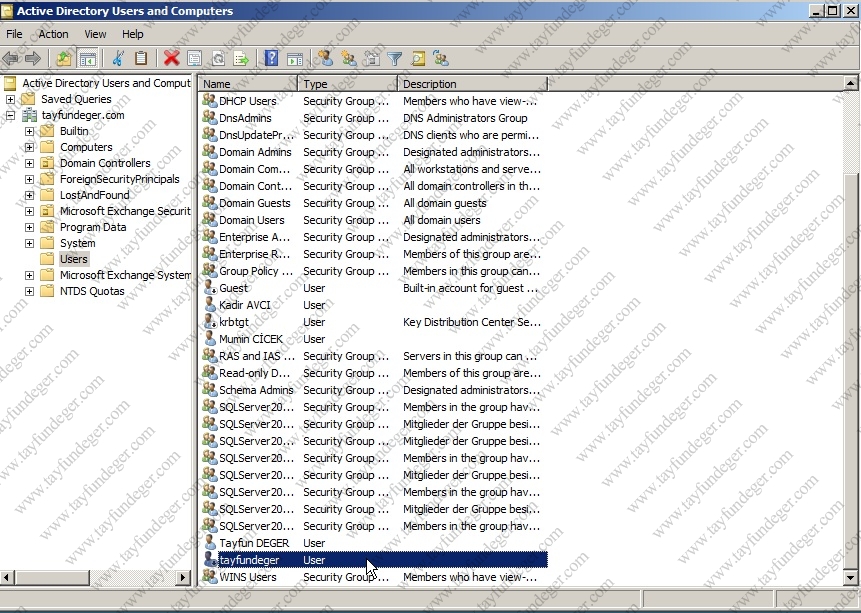Image resolution: width=861 pixels, height=613 pixels.
Task: Toggle Show/Hide Console Tree icon
Action: (87, 58)
